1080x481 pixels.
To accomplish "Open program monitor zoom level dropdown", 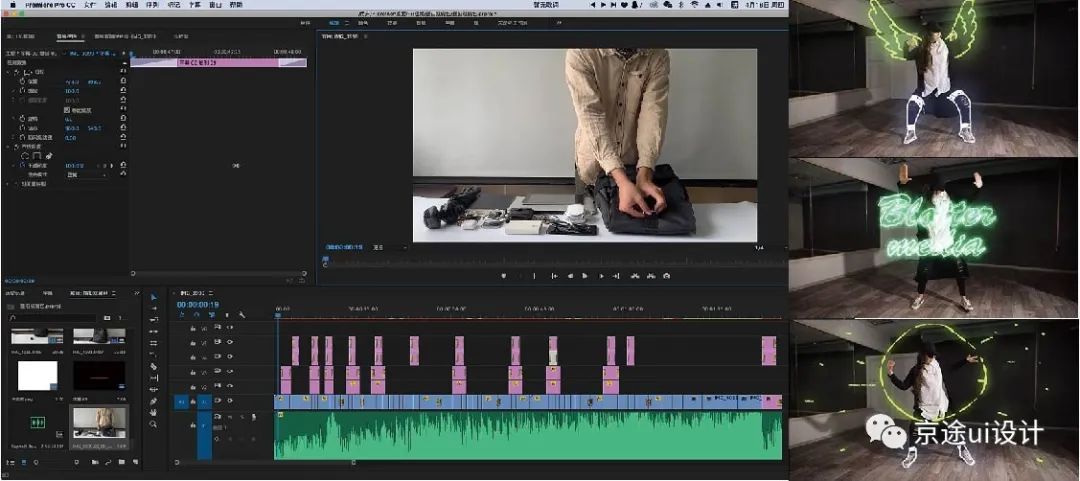I will [390, 247].
